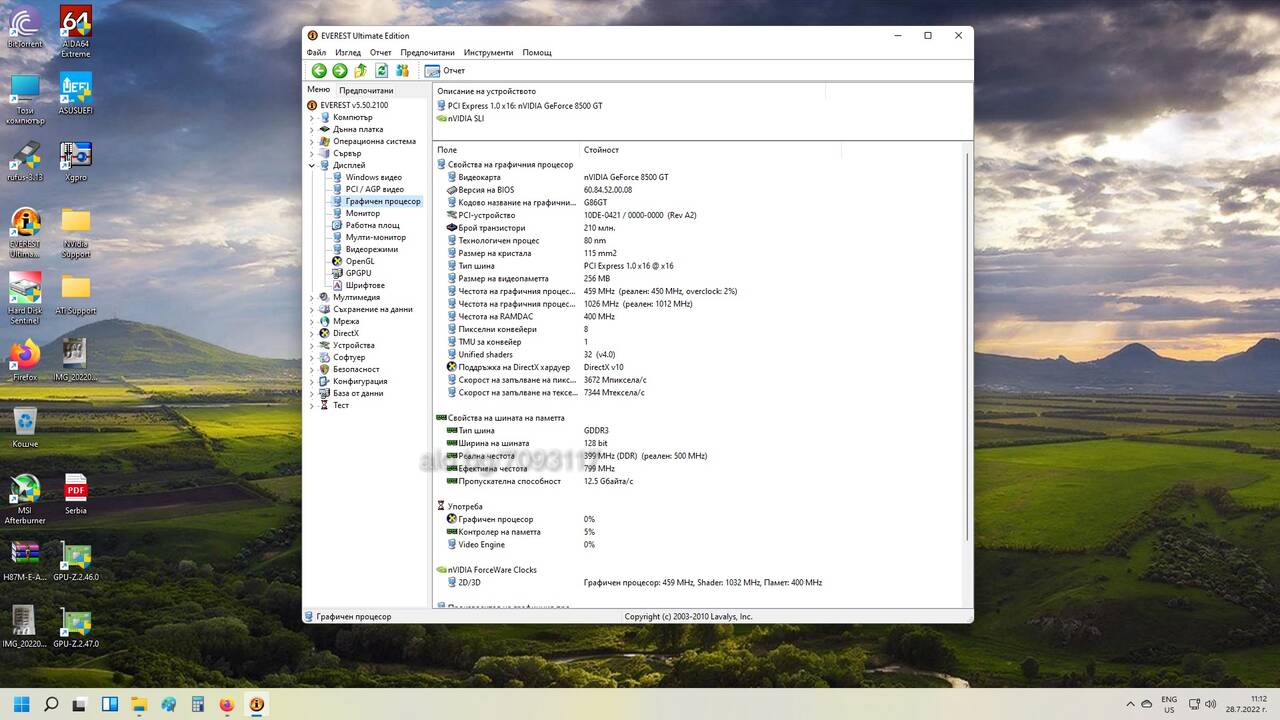This screenshot has width=1280, height=720.
Task: Expand the Компютър tree node
Action: coord(311,118)
